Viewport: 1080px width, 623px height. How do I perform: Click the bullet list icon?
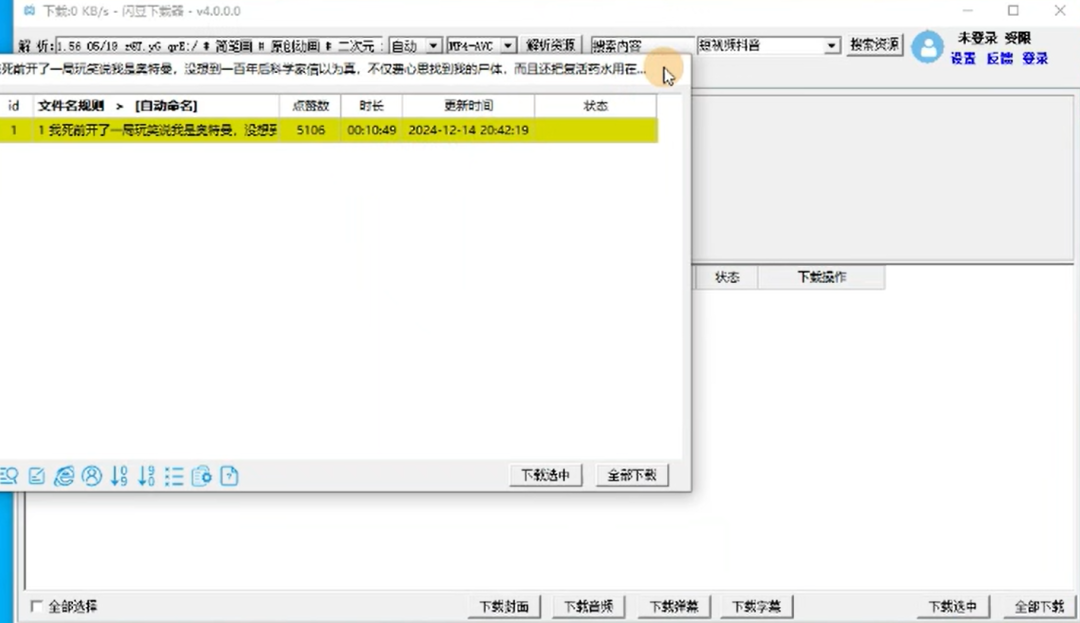[174, 476]
